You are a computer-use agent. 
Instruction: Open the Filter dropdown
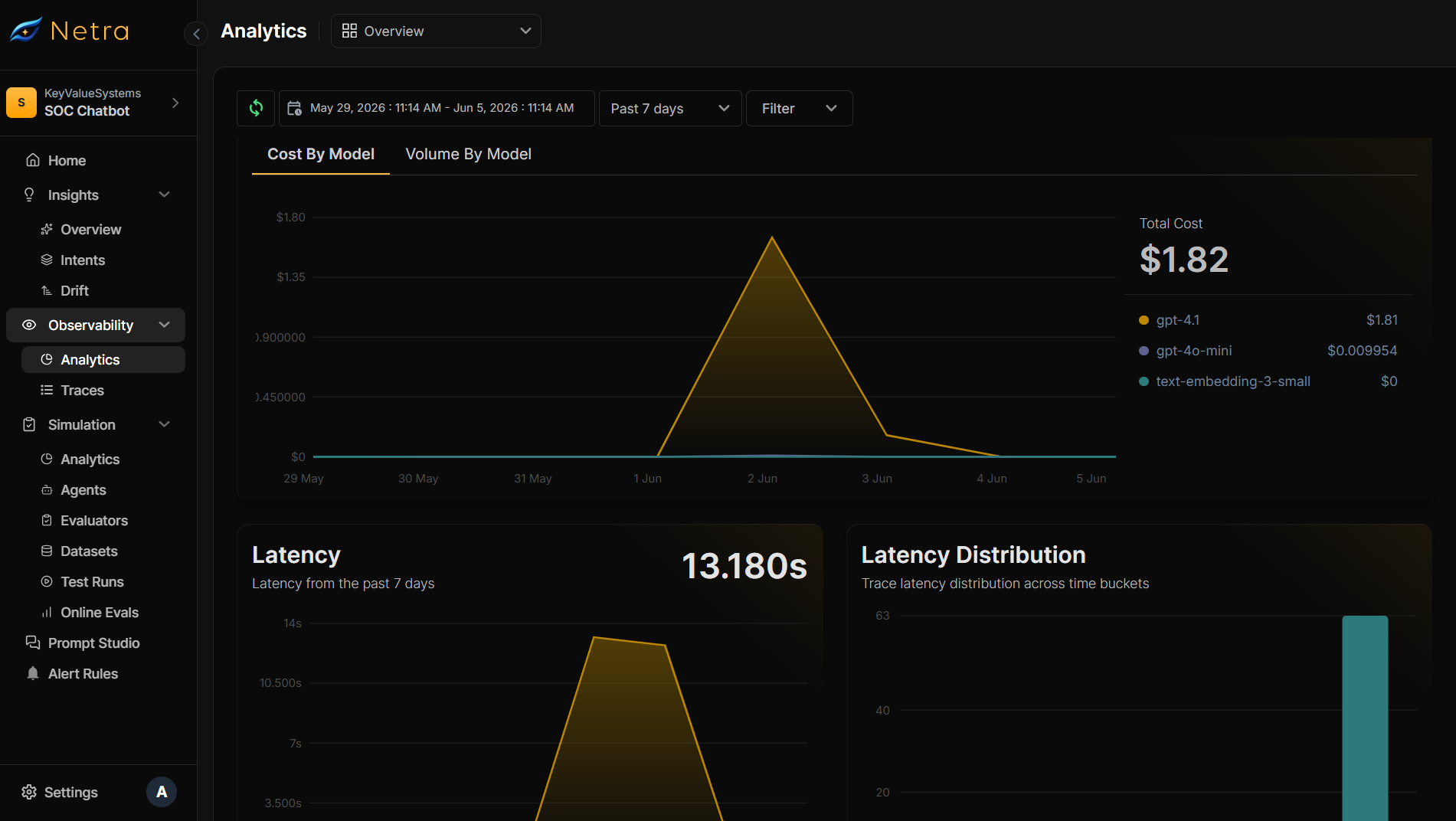[799, 108]
